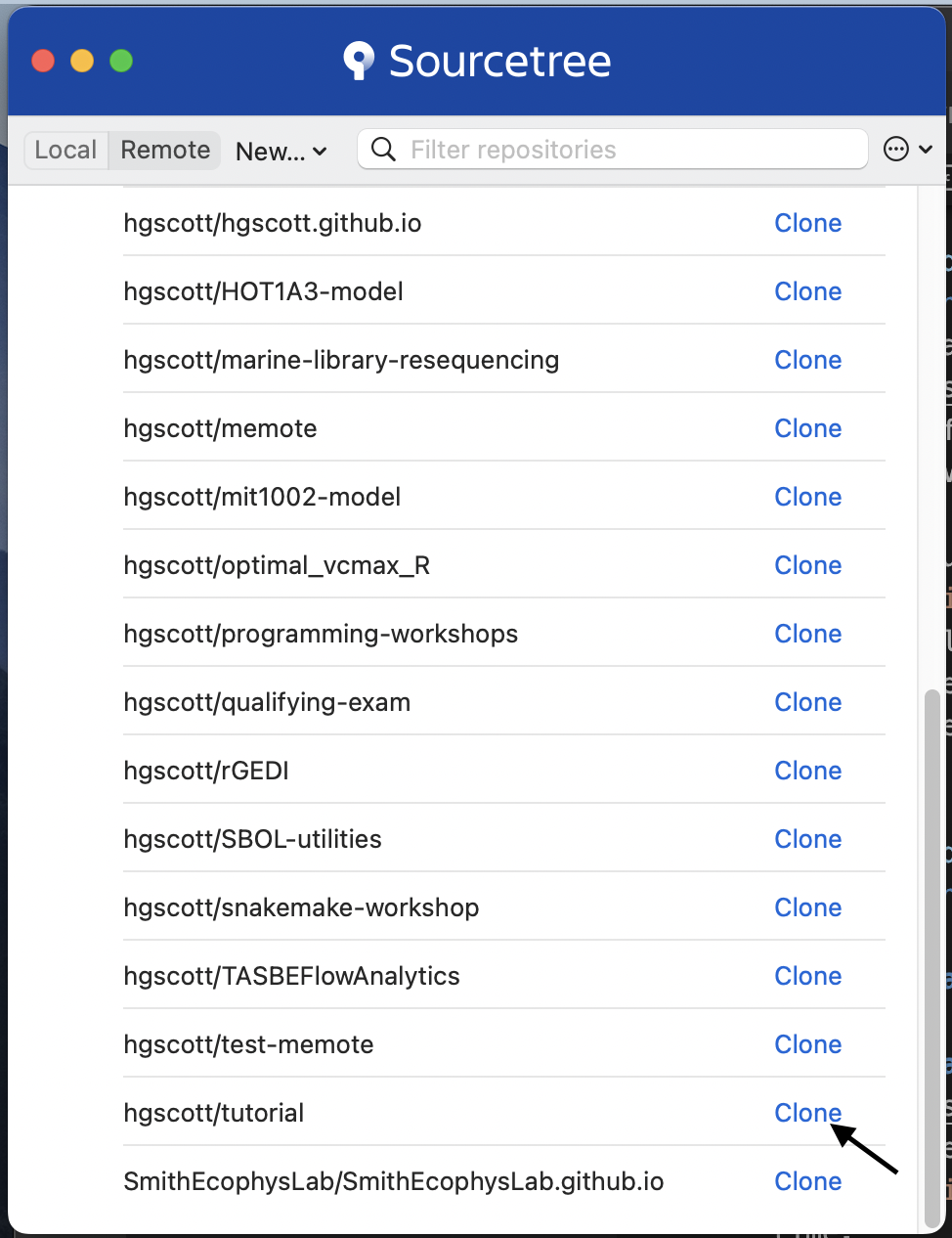This screenshot has width=952, height=1238.
Task: Clone SmithEcophysLab.github.io repository
Action: pyautogui.click(x=807, y=1181)
